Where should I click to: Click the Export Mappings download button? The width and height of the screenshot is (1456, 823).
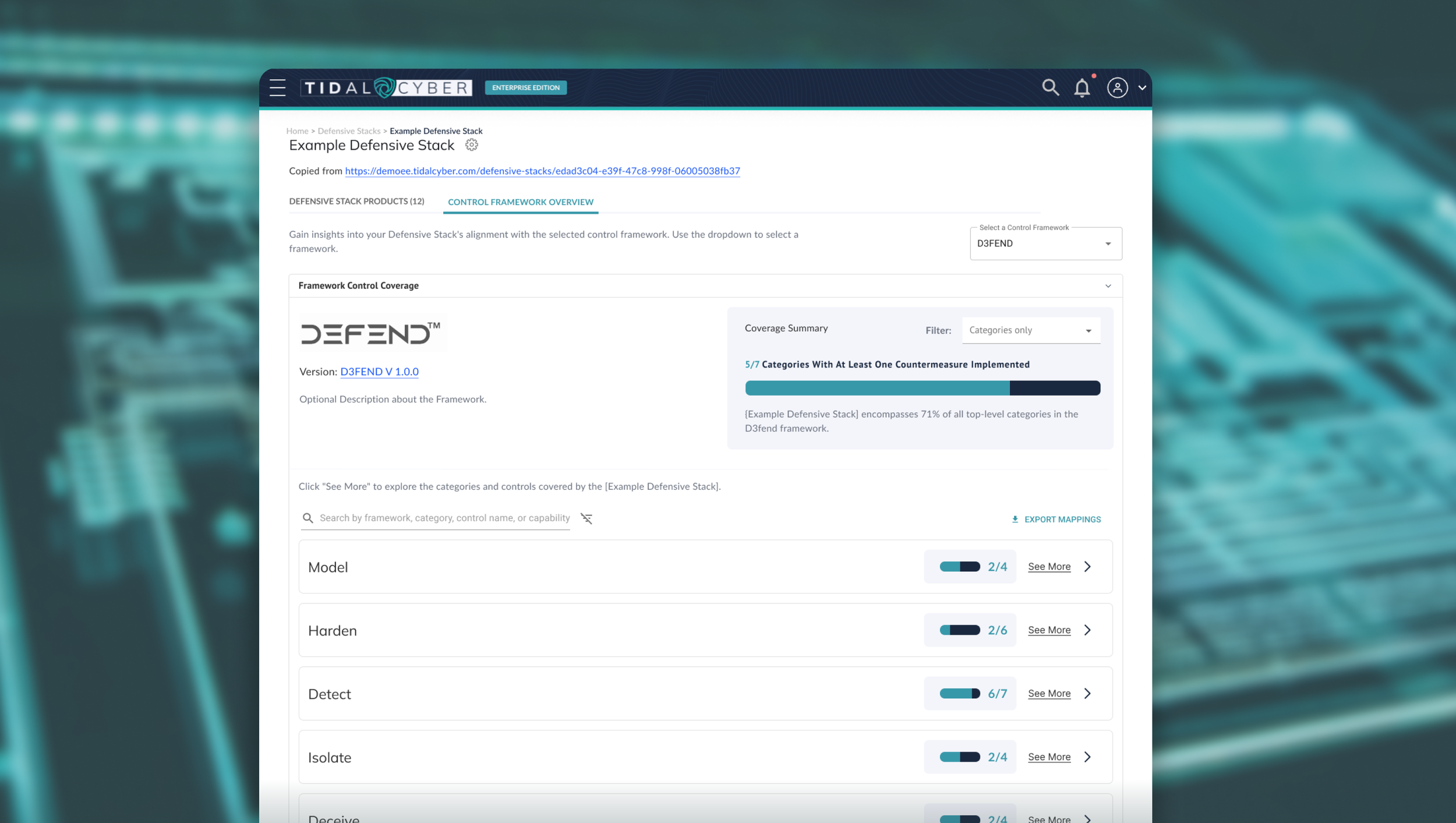1056,519
